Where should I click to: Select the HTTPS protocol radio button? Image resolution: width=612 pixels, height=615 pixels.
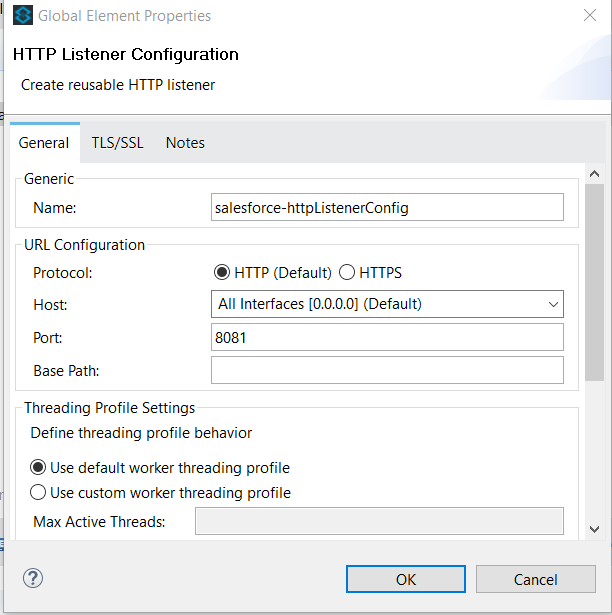[x=348, y=272]
